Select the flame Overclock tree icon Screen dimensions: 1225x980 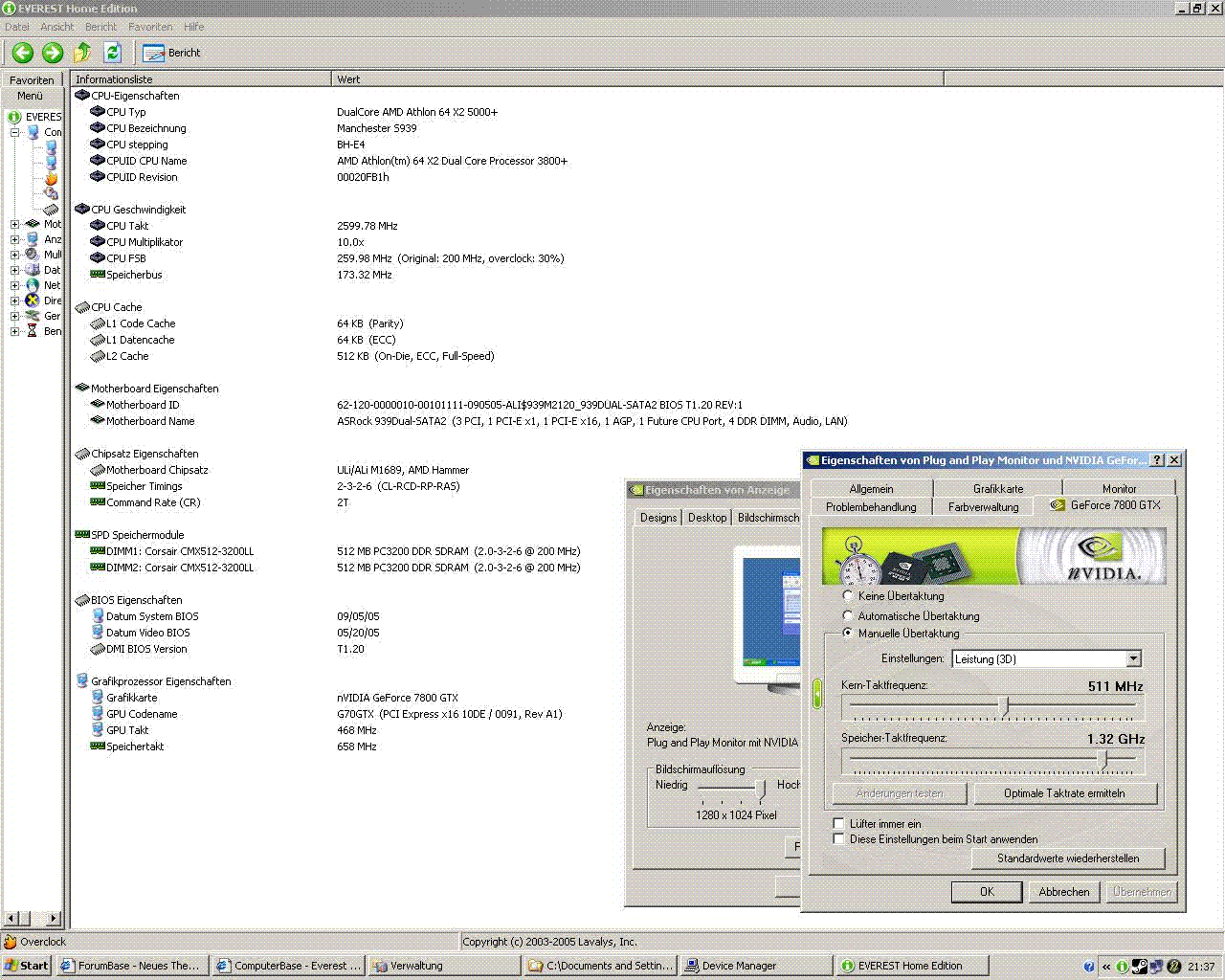[51, 178]
